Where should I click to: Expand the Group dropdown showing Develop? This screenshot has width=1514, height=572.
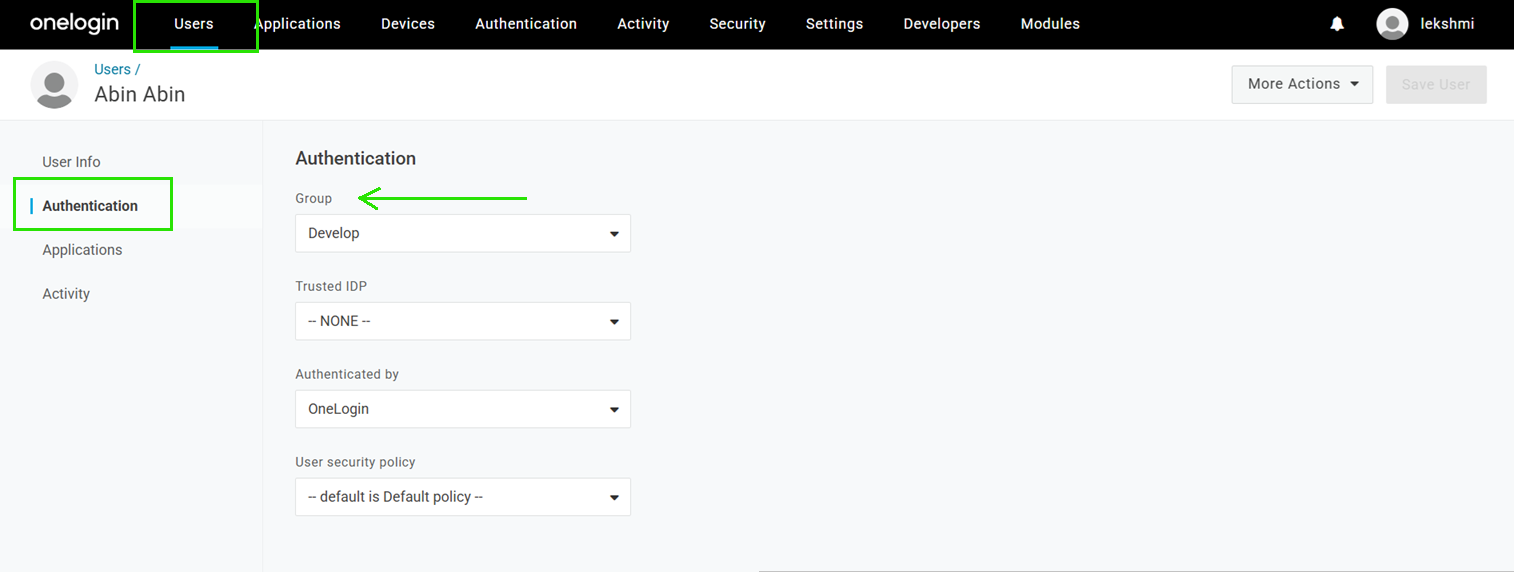click(463, 233)
